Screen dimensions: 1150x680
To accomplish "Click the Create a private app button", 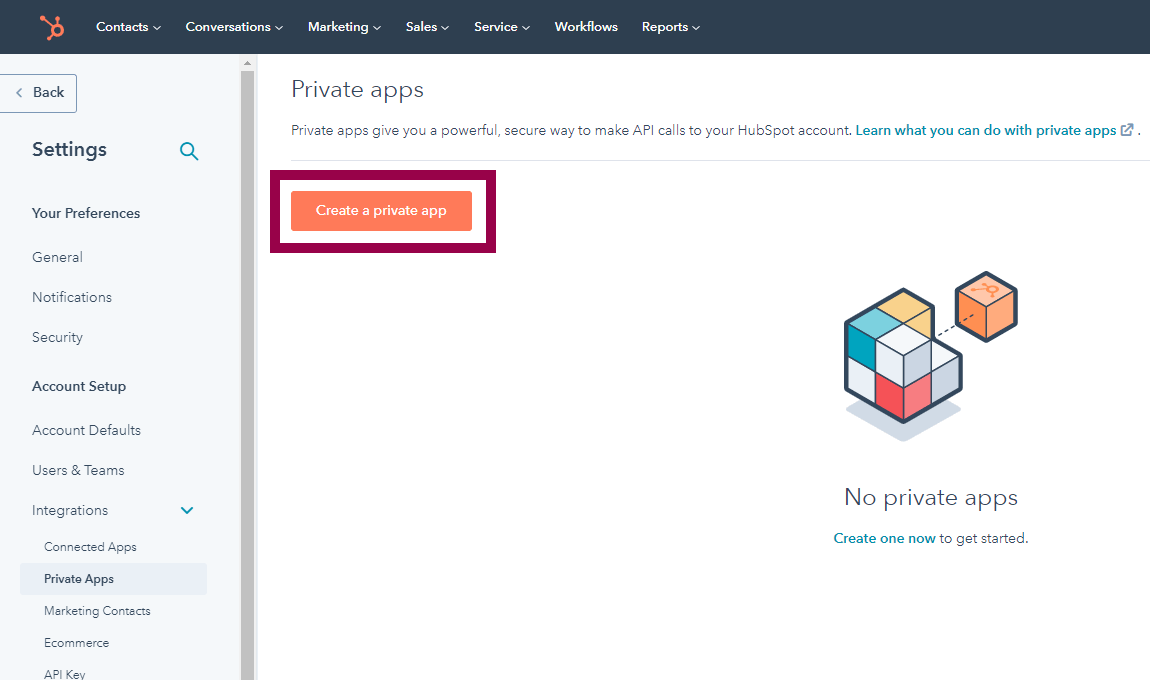I will (381, 211).
